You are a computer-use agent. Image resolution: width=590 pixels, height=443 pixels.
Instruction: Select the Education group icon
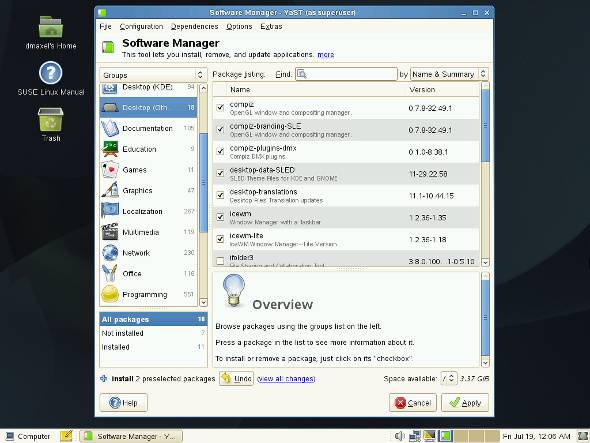110,149
